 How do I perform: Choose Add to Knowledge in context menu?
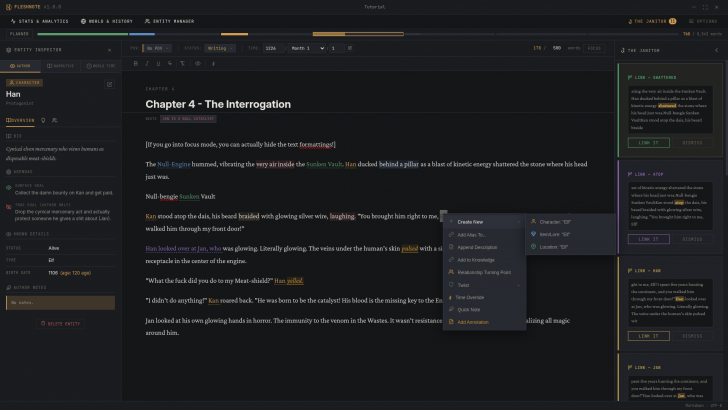pyautogui.click(x=484, y=260)
